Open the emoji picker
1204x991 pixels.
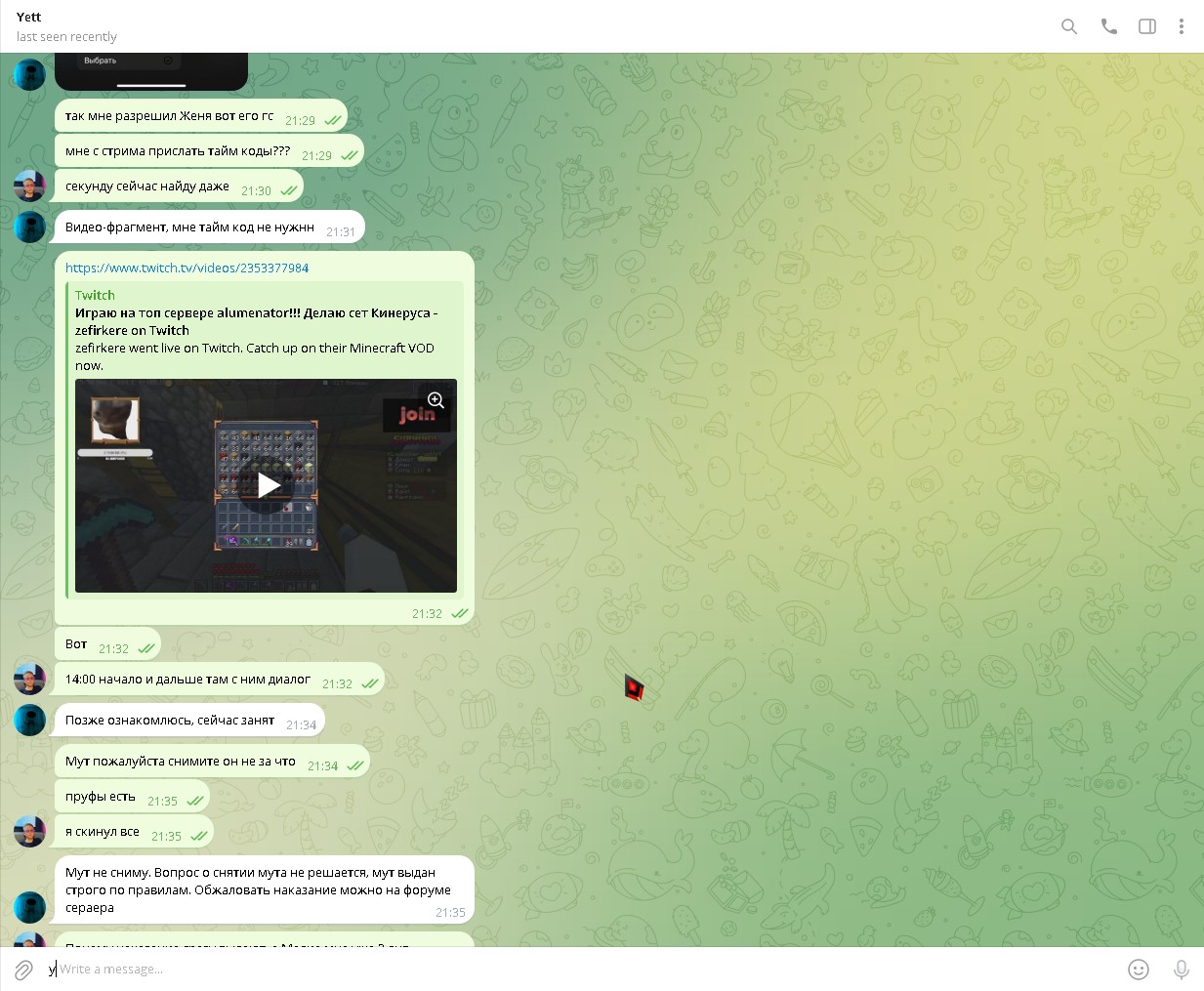click(x=1138, y=970)
